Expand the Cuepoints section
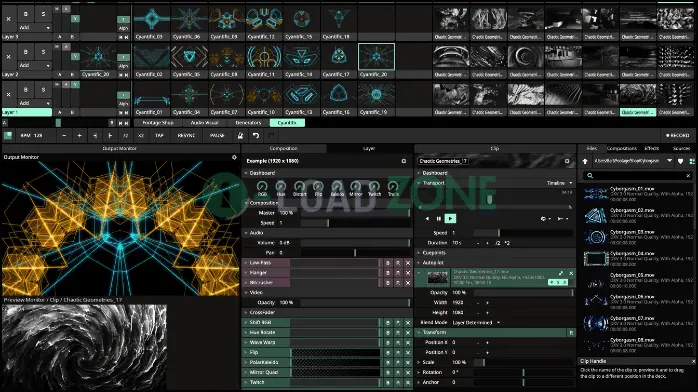The height and width of the screenshot is (392, 698). (419, 253)
